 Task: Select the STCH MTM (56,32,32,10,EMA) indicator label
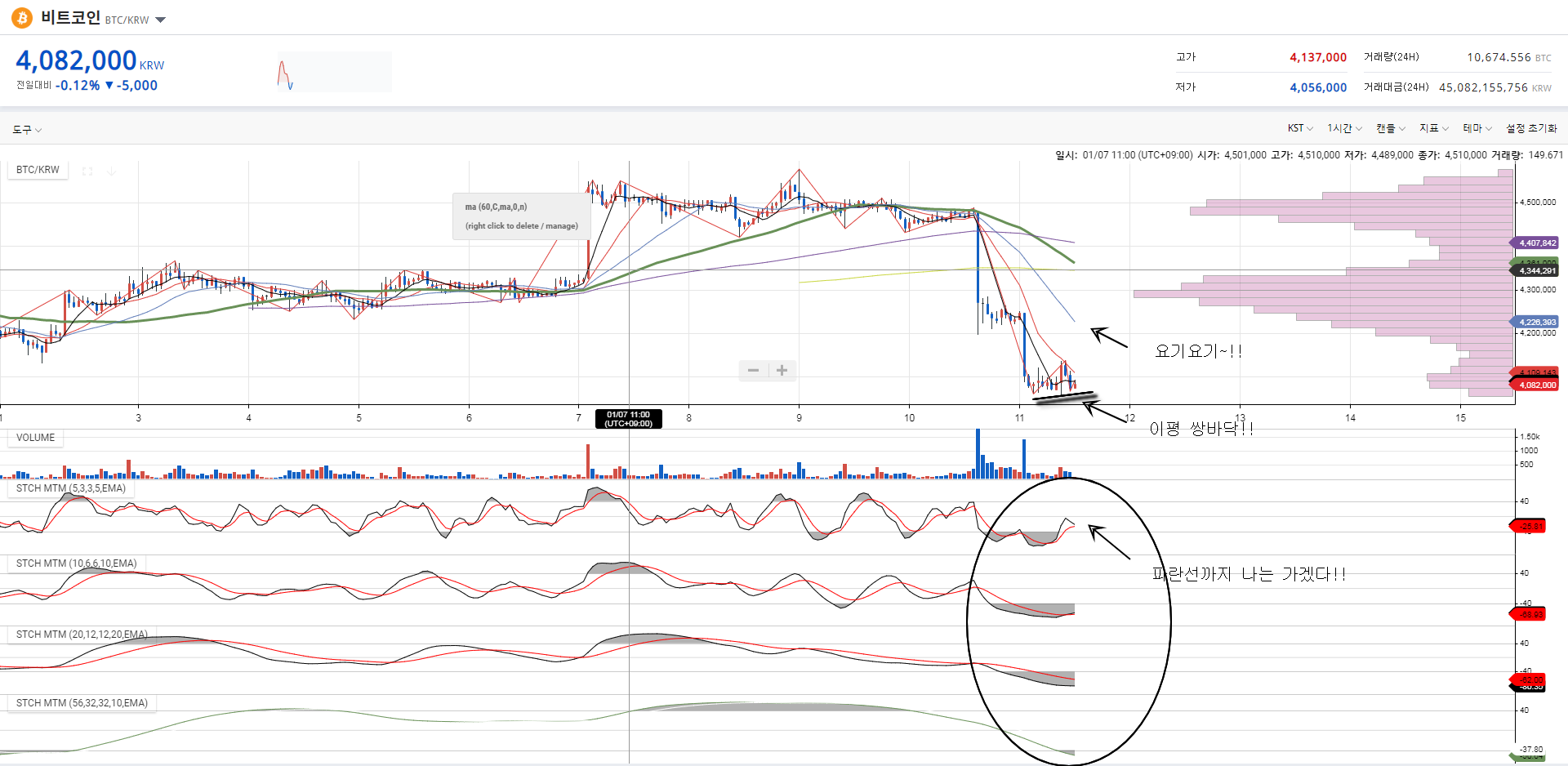[82, 703]
